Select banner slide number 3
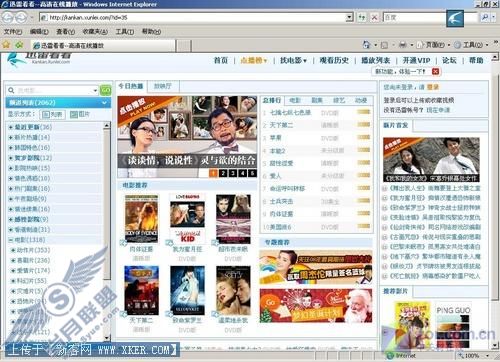 tap(233, 173)
